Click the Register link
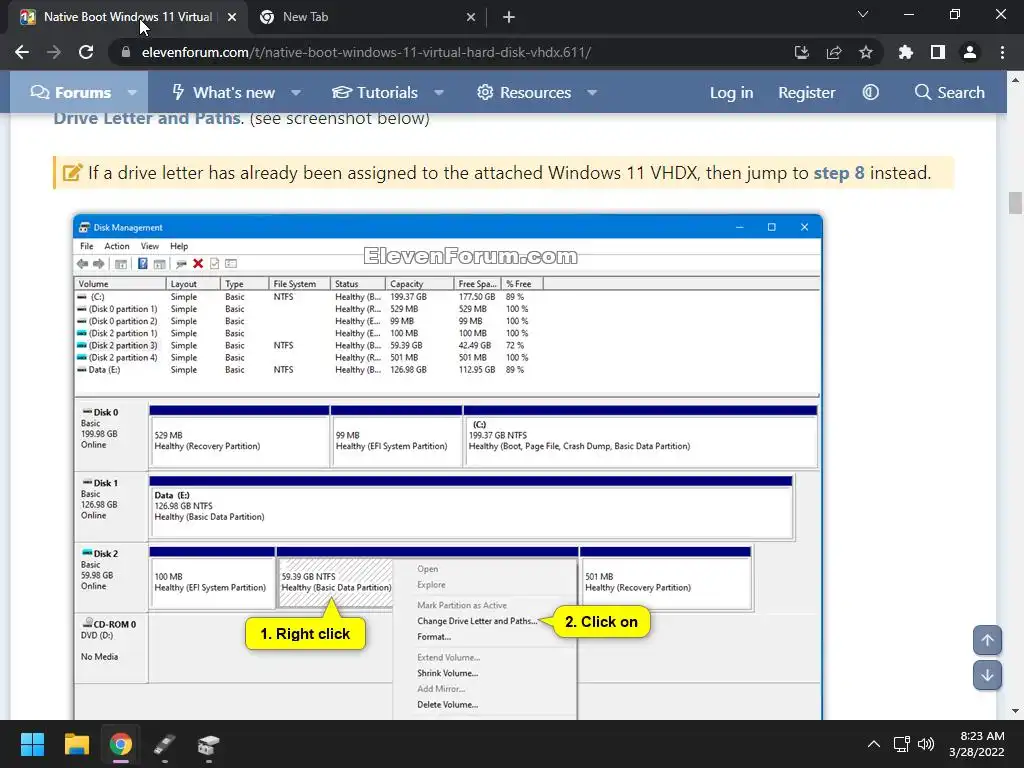The width and height of the screenshot is (1024, 768). (807, 92)
